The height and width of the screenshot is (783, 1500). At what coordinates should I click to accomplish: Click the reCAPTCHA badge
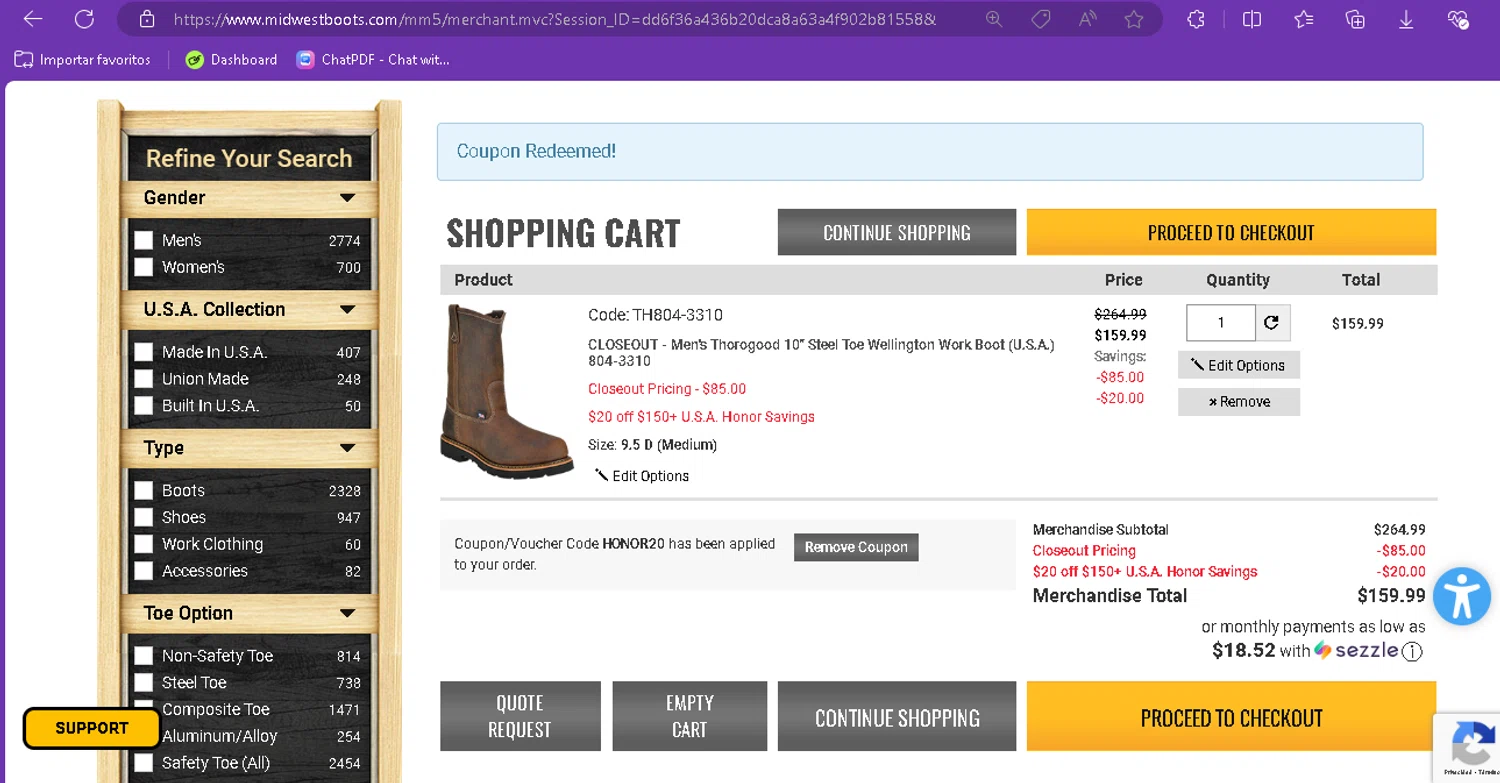coord(1468,747)
